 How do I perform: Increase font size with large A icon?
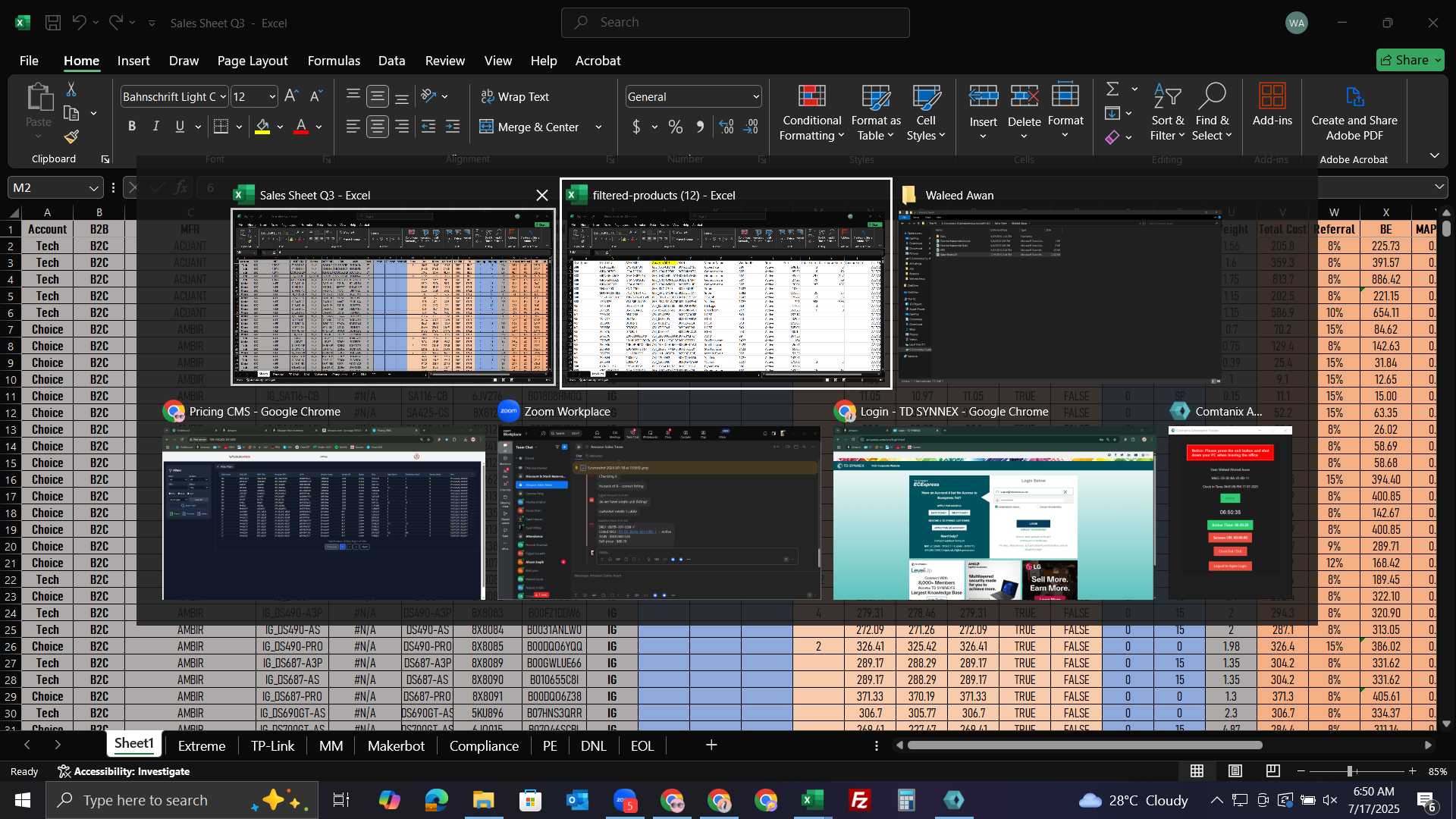(291, 96)
